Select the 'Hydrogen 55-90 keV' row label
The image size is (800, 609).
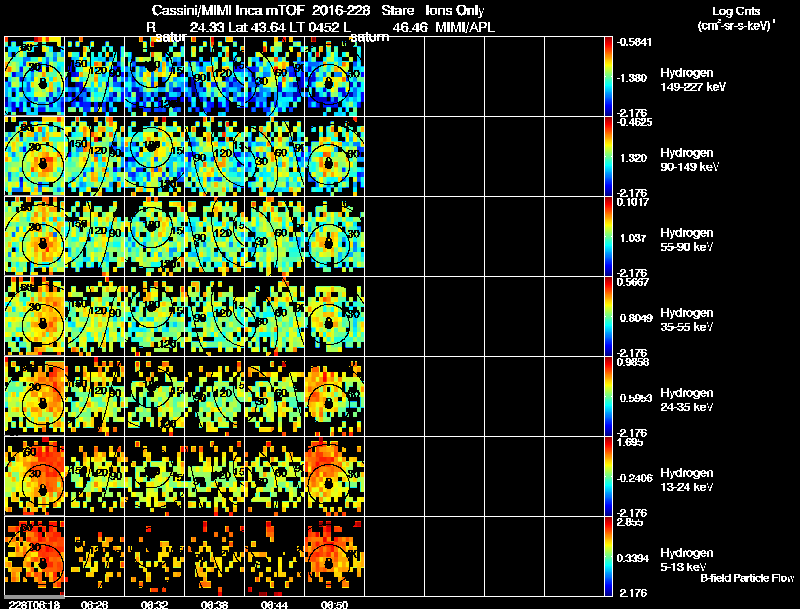coord(687,240)
